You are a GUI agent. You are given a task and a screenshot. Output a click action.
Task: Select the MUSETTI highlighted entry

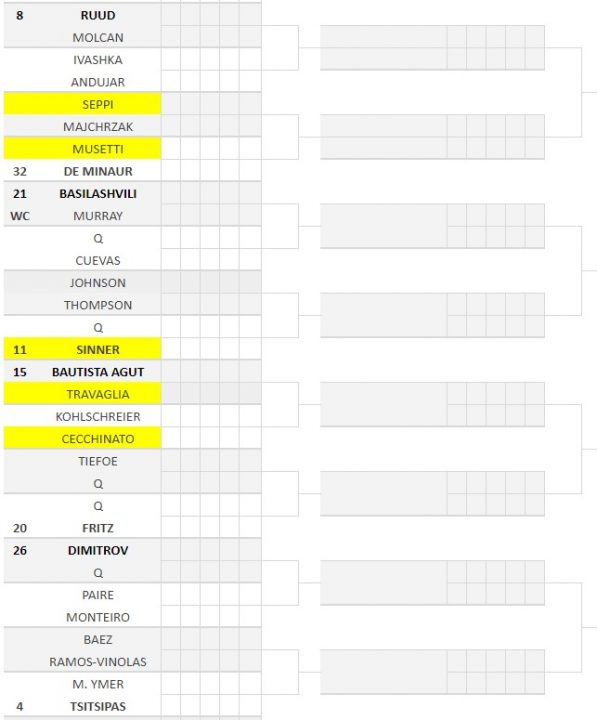point(83,149)
